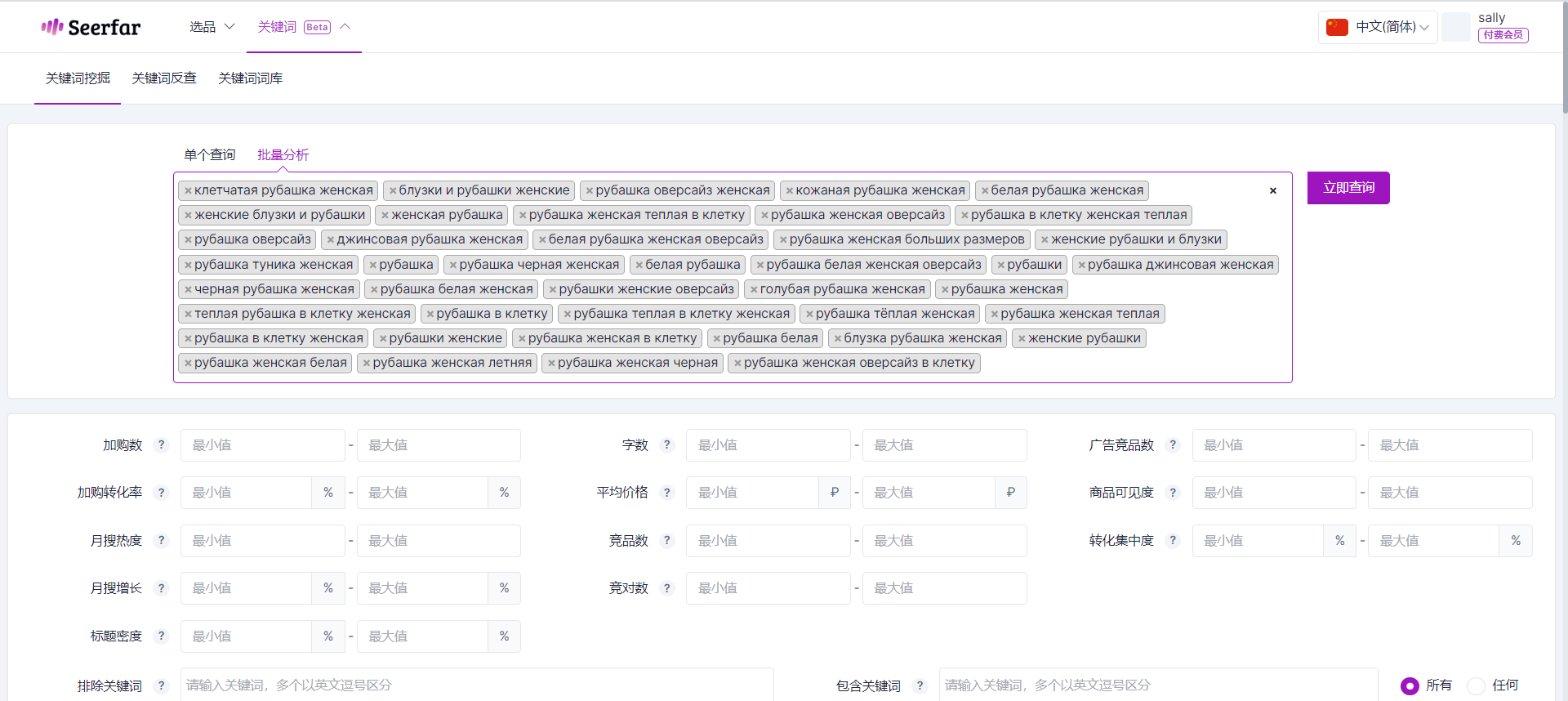Viewport: 1568px width, 701px height.
Task: Open help tooltip for 竞品数
Action: [667, 541]
